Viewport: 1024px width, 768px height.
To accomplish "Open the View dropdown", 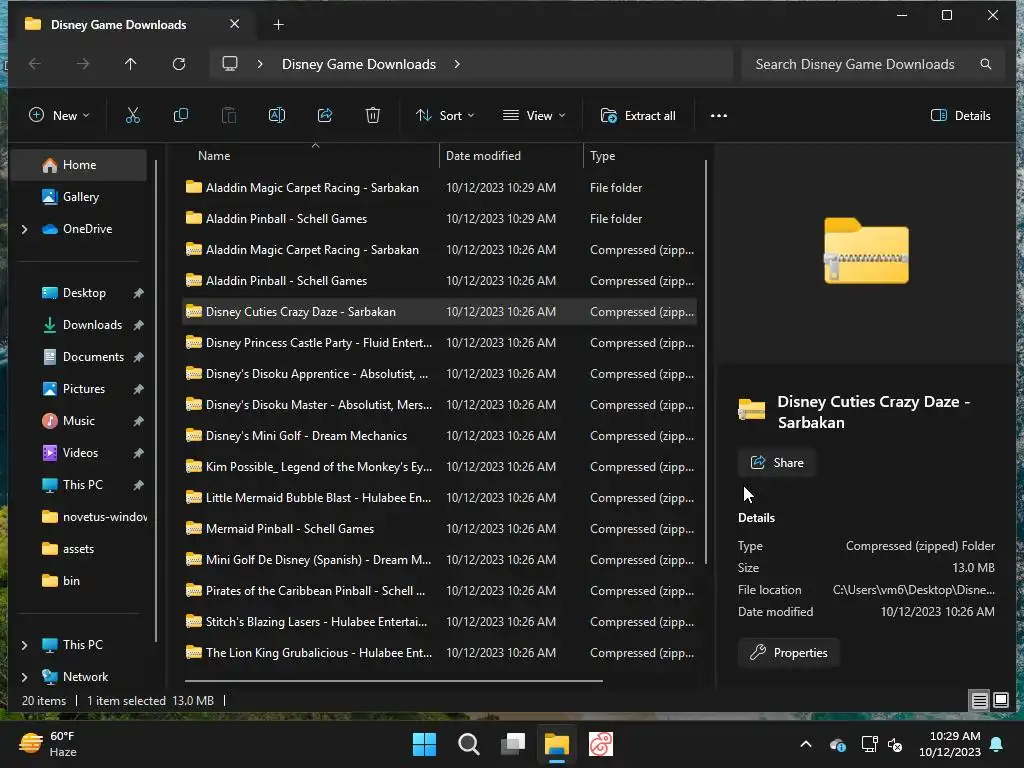I will point(534,116).
